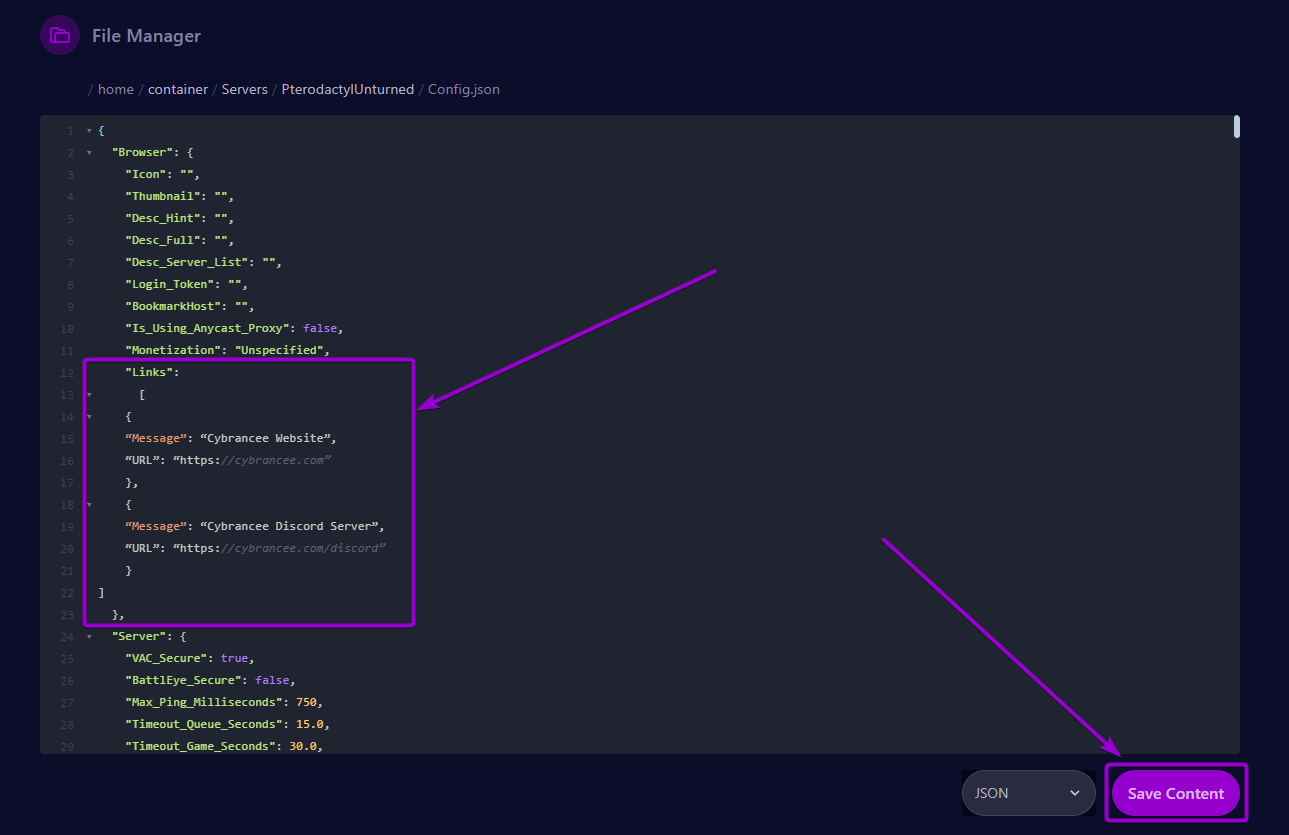Click the File Manager heading text
The width and height of the screenshot is (1289, 835).
[146, 36]
